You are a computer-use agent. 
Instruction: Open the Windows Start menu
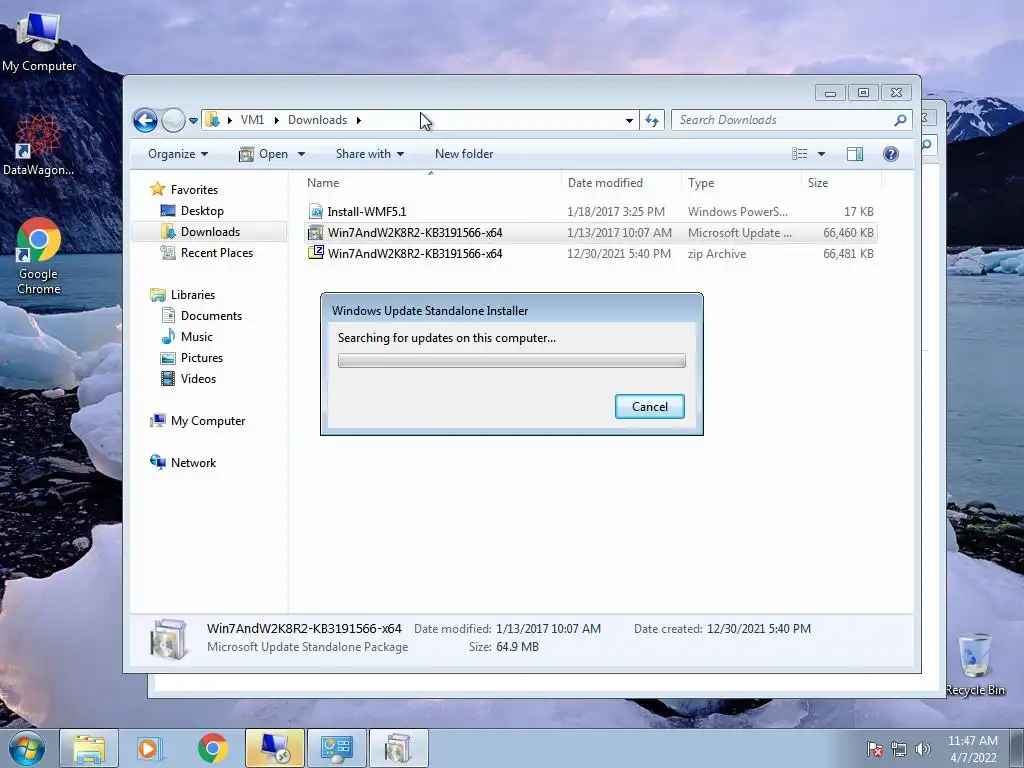pyautogui.click(x=26, y=748)
